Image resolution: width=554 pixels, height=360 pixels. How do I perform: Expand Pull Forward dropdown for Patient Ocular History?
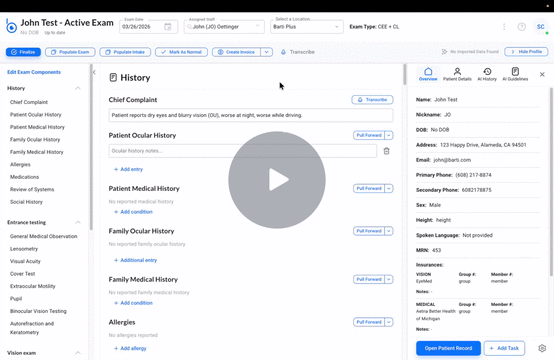coord(389,135)
